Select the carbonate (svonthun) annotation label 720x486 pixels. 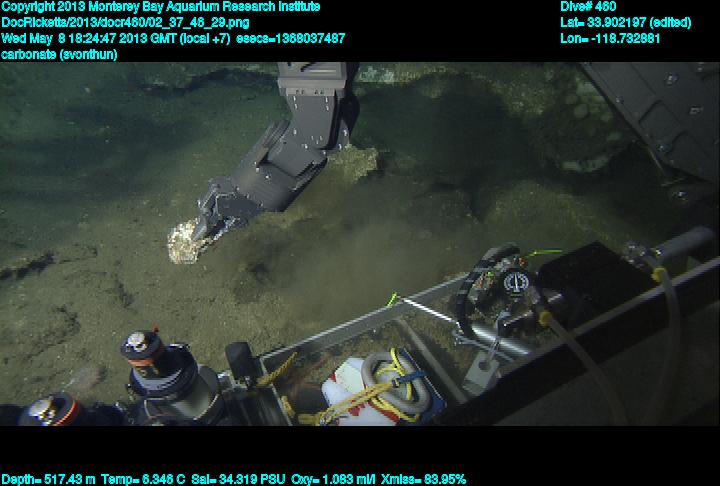(x=60, y=54)
